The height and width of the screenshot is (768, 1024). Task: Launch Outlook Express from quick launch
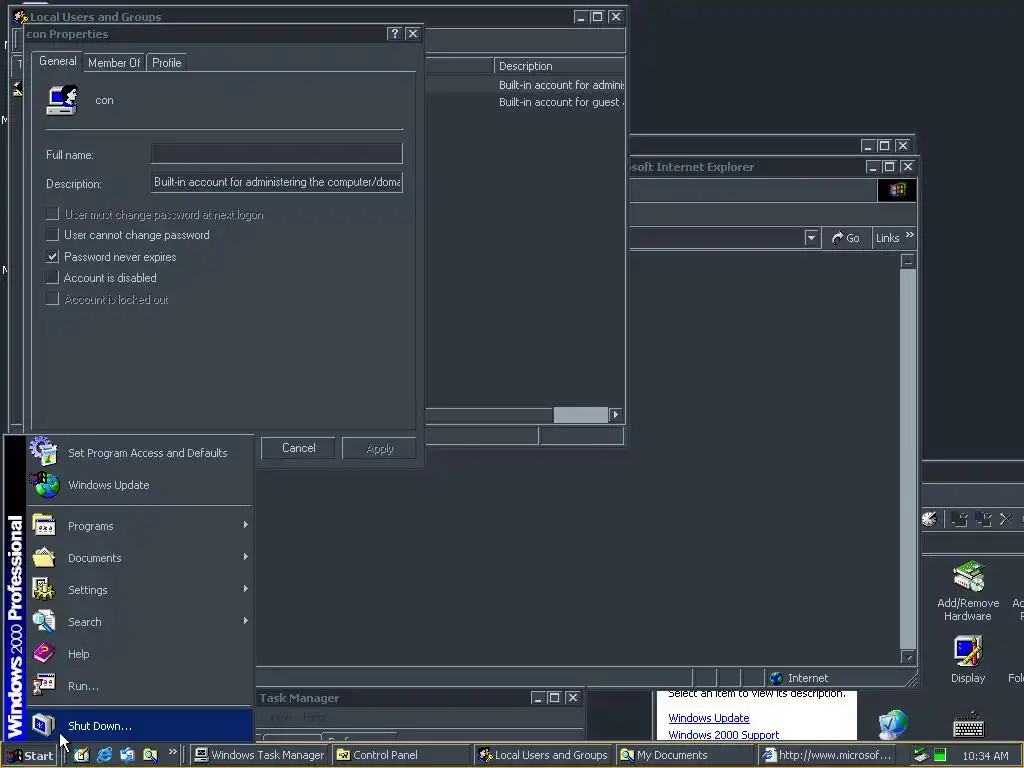[x=127, y=755]
